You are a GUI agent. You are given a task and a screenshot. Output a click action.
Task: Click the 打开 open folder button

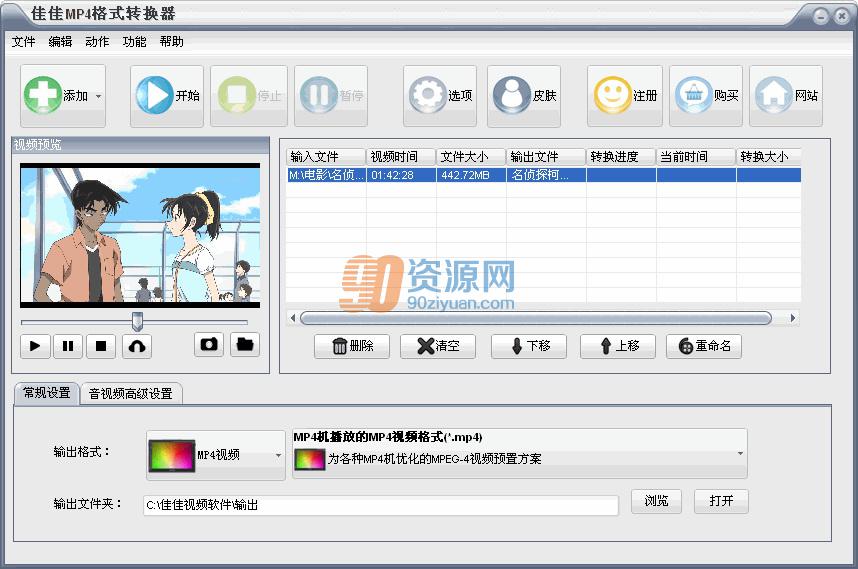(721, 501)
